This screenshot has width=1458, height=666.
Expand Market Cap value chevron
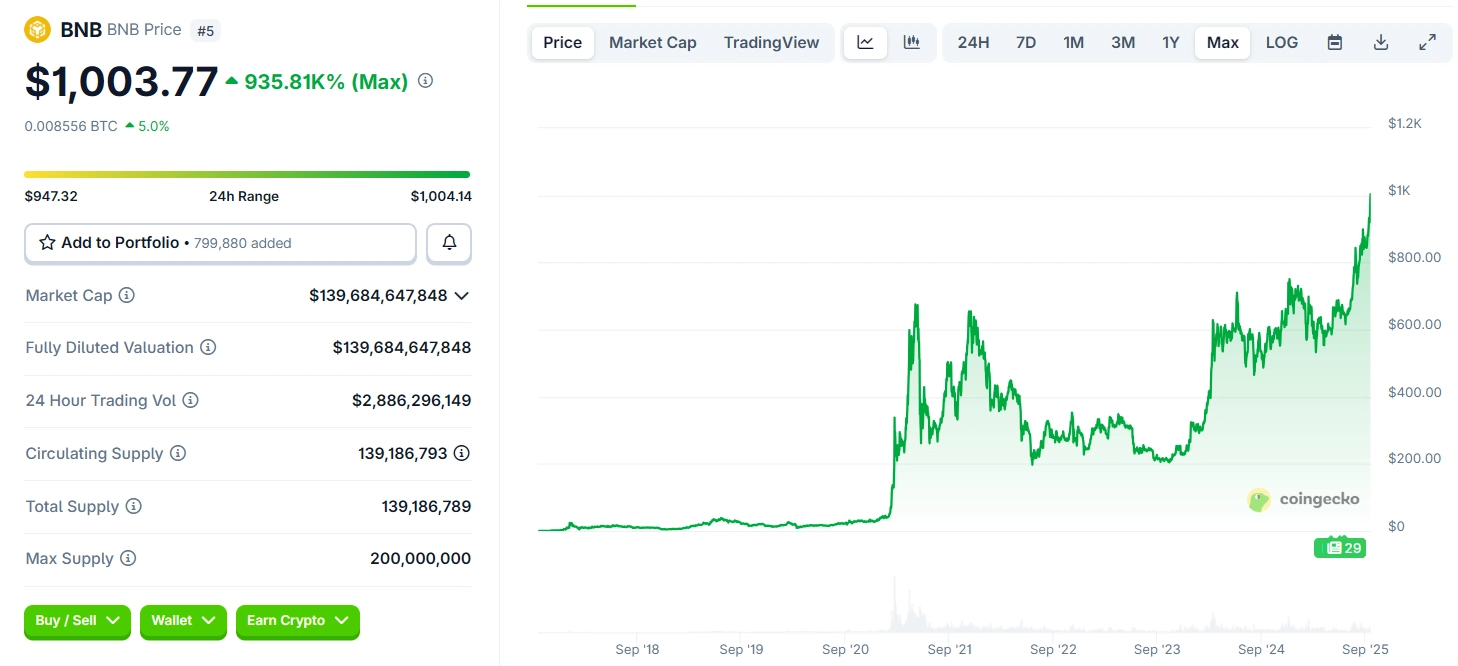[x=461, y=295]
